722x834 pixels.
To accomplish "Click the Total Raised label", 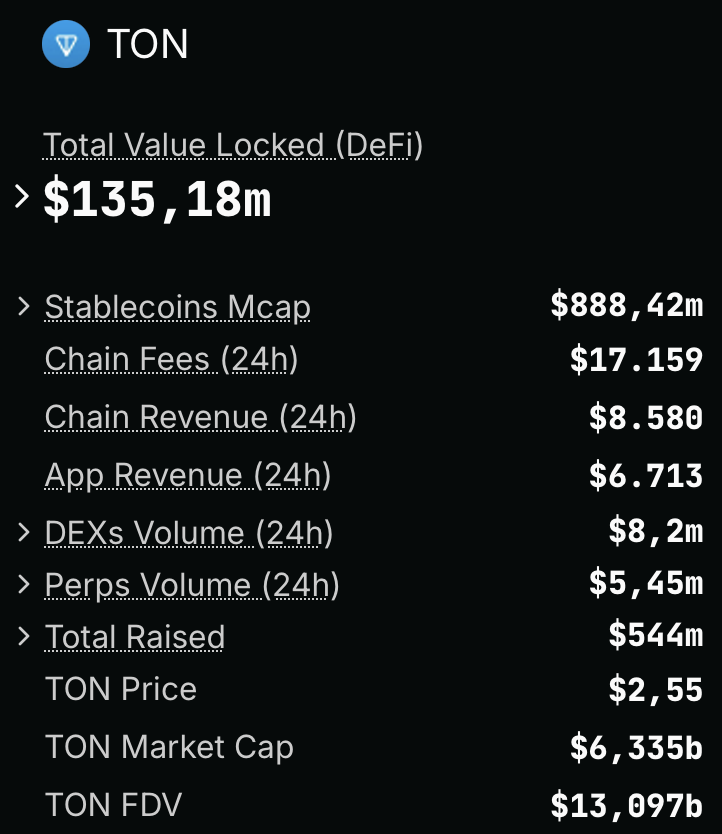I will [135, 637].
